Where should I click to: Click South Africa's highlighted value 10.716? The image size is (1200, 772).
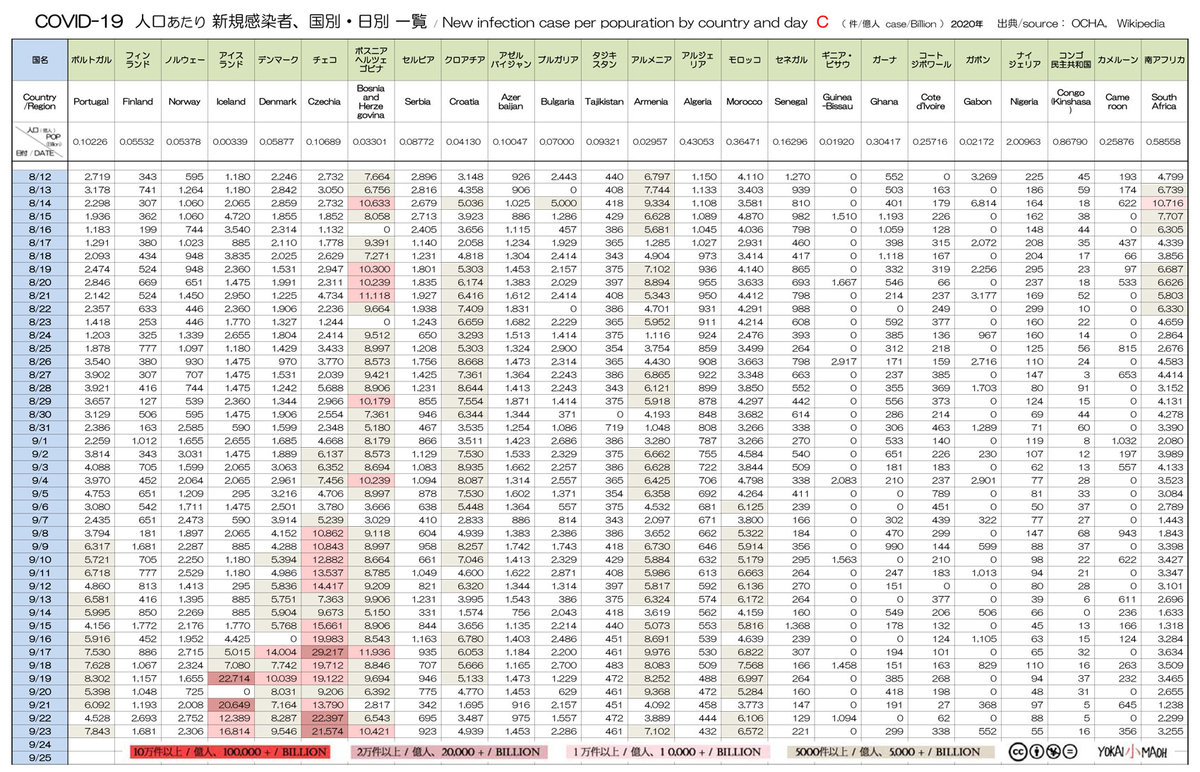[1166, 202]
